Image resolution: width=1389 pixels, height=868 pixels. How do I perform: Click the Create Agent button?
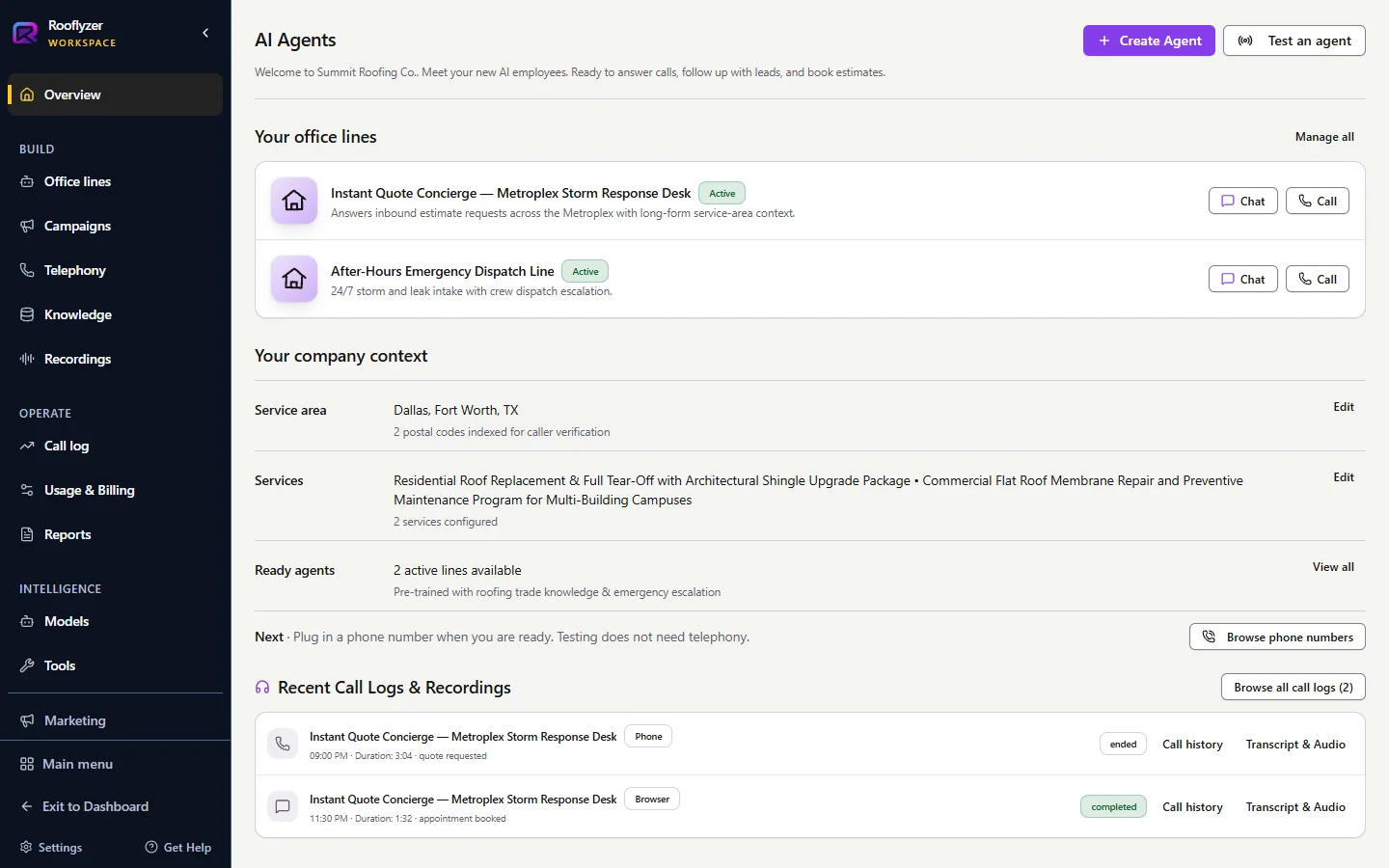1149,41
